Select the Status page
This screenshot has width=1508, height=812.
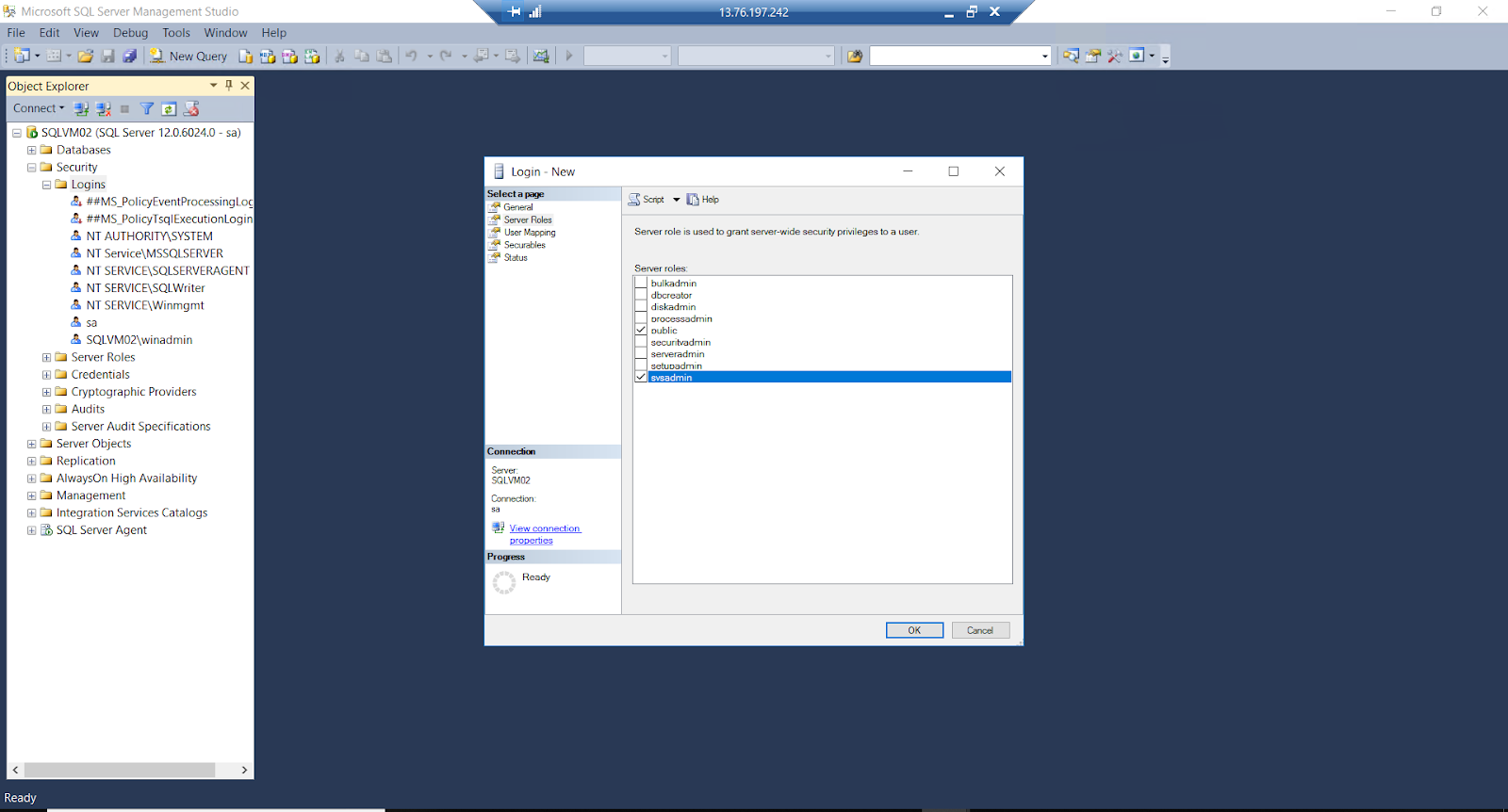tap(516, 257)
